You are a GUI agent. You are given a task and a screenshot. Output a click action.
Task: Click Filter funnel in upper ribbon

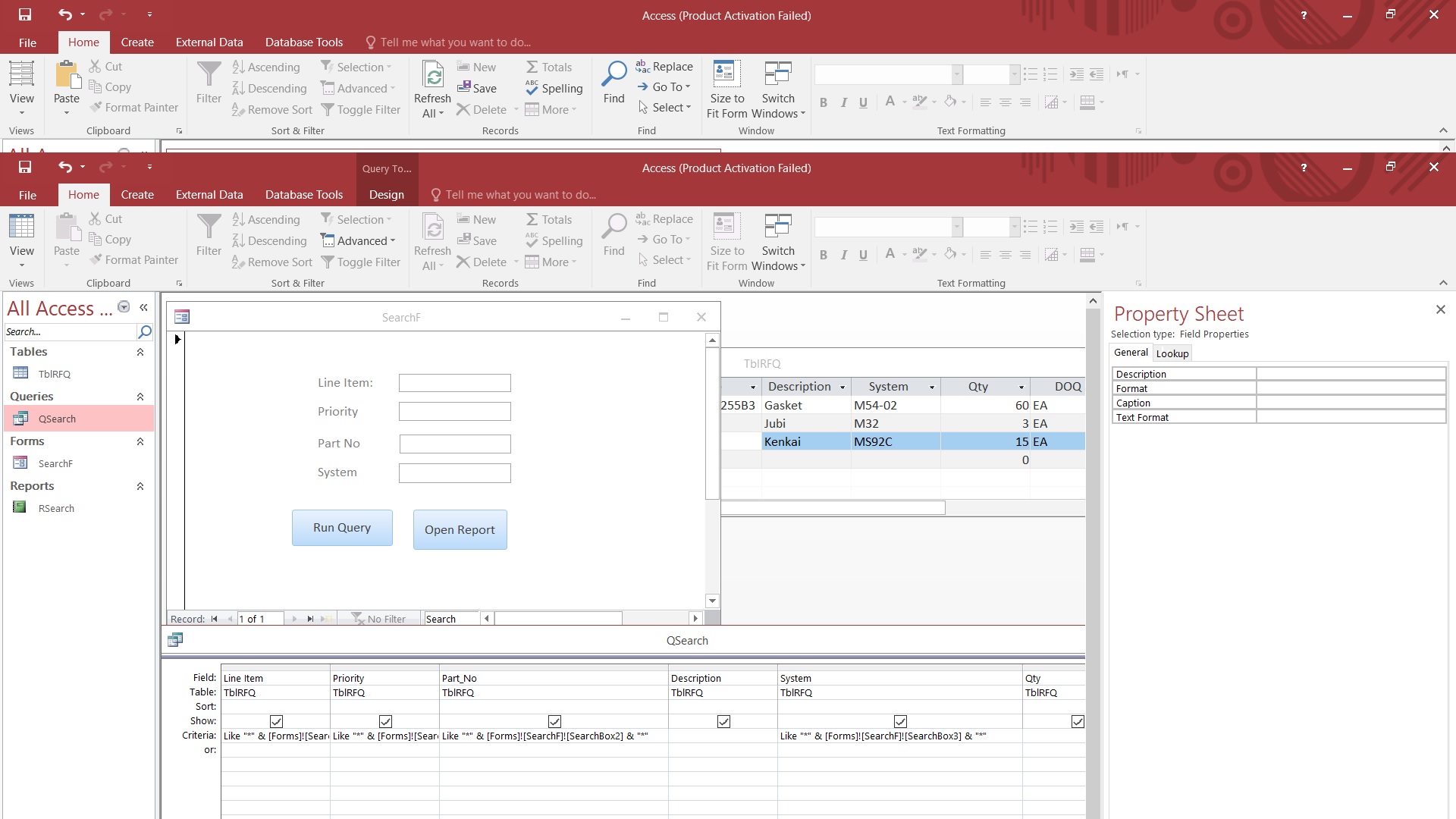(209, 74)
